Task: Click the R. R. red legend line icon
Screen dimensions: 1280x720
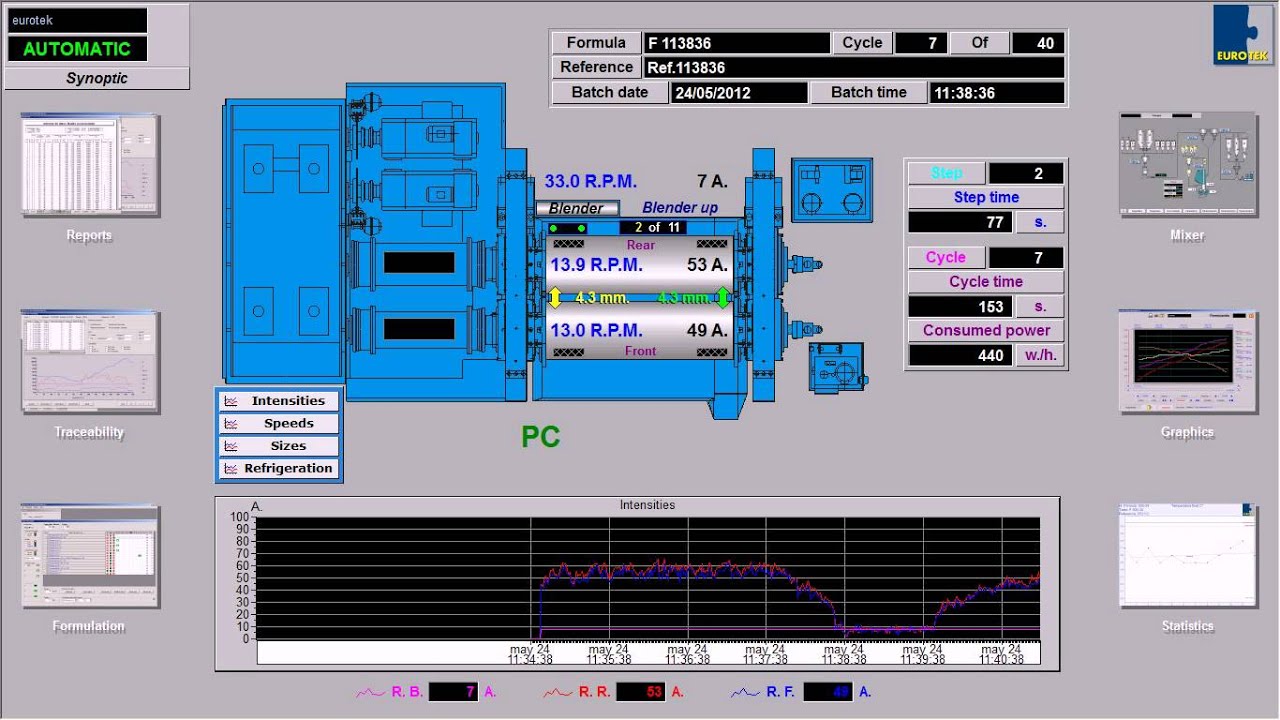Action: [x=558, y=692]
